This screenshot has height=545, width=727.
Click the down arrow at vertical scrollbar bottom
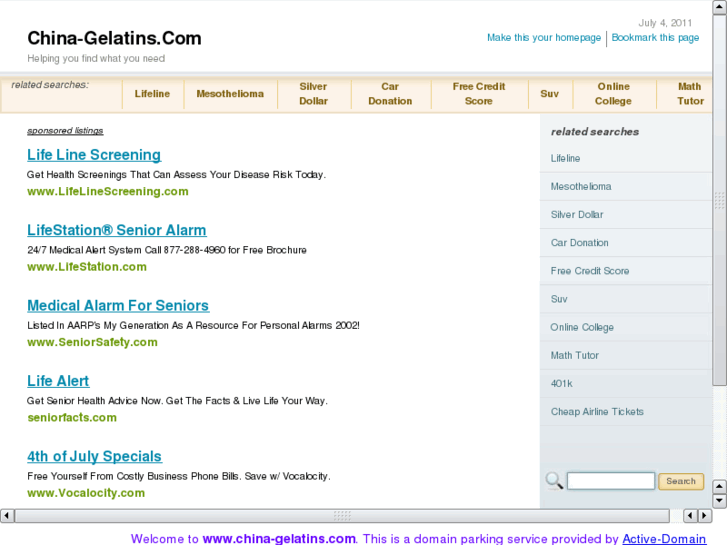(719, 500)
